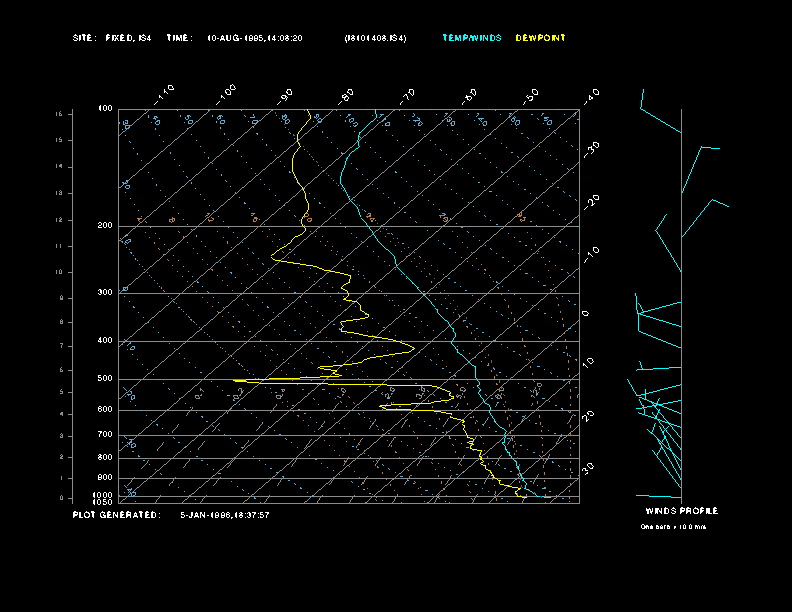Click the sharp dewpoint spike near 500 level
This screenshot has width=792, height=612.
(x=240, y=380)
